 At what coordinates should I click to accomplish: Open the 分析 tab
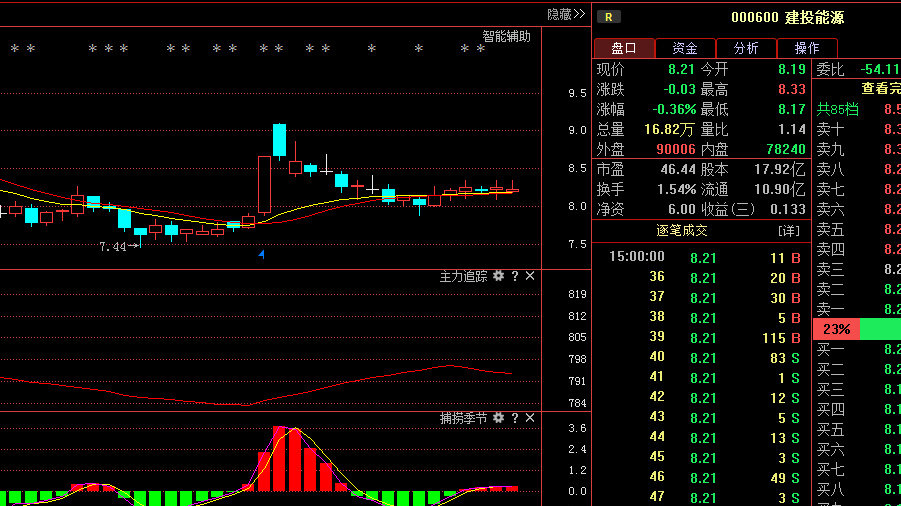(x=746, y=48)
